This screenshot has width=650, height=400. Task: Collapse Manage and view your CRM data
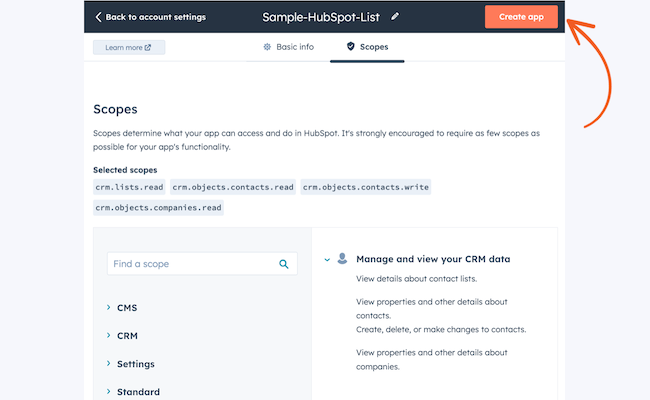327,259
